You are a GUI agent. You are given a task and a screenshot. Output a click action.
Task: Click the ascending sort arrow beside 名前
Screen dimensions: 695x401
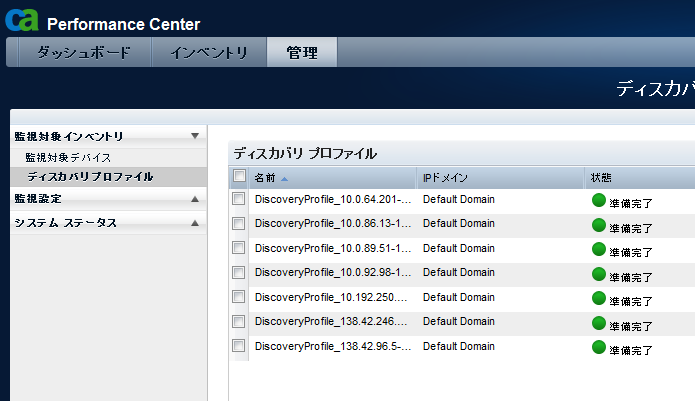pos(285,179)
